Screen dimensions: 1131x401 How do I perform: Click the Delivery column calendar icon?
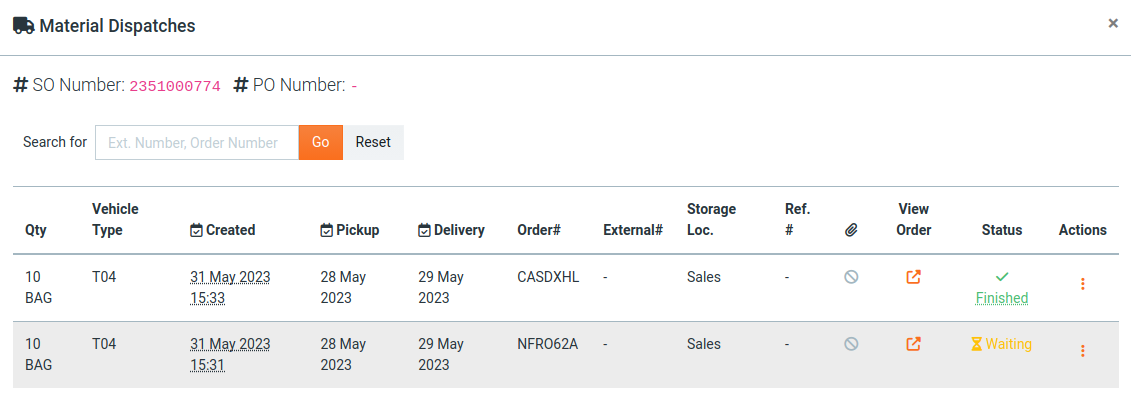pyautogui.click(x=424, y=230)
